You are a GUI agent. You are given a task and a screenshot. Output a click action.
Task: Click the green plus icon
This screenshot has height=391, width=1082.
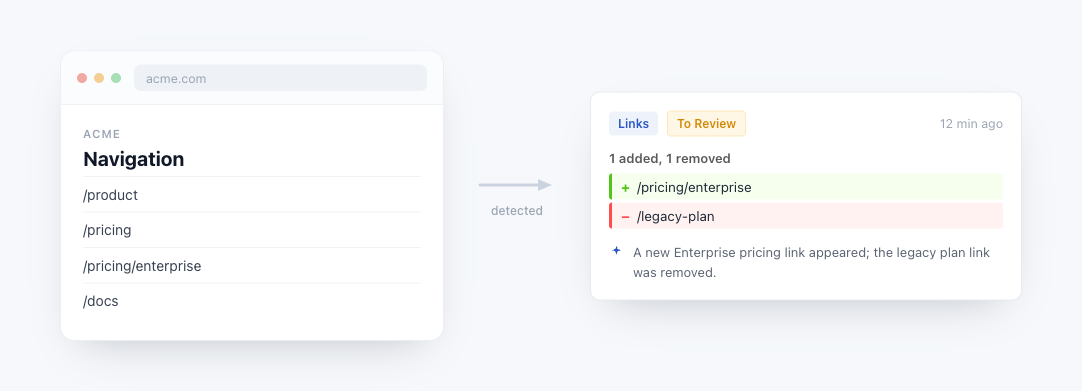(x=625, y=188)
